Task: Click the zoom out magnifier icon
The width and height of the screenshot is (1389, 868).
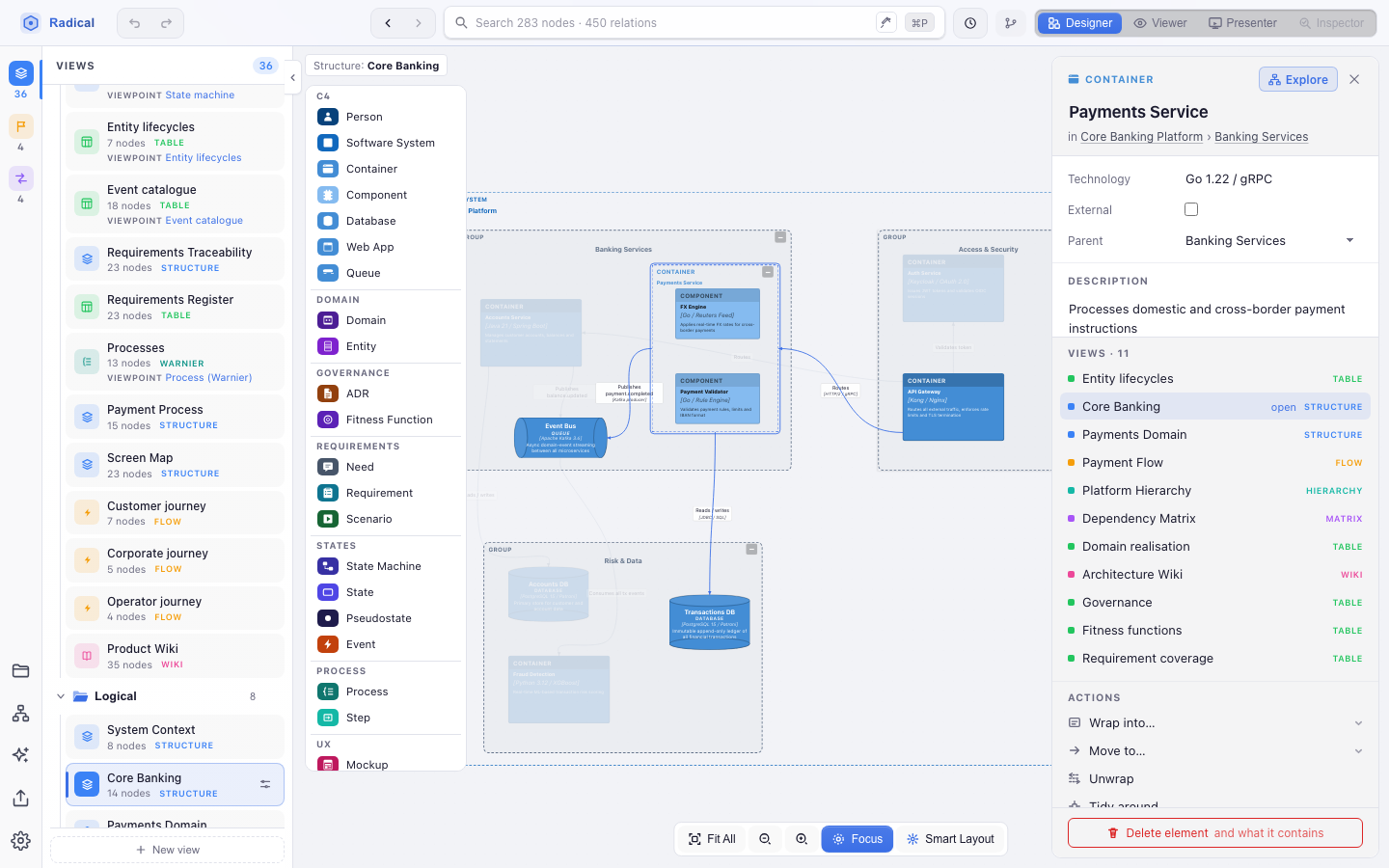Action: pos(765,839)
